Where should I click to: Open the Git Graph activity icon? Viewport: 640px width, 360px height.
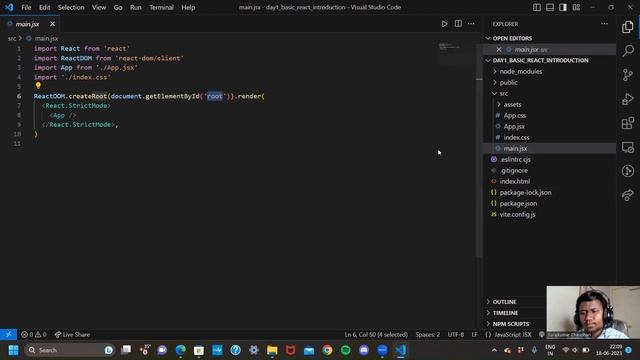tap(628, 171)
